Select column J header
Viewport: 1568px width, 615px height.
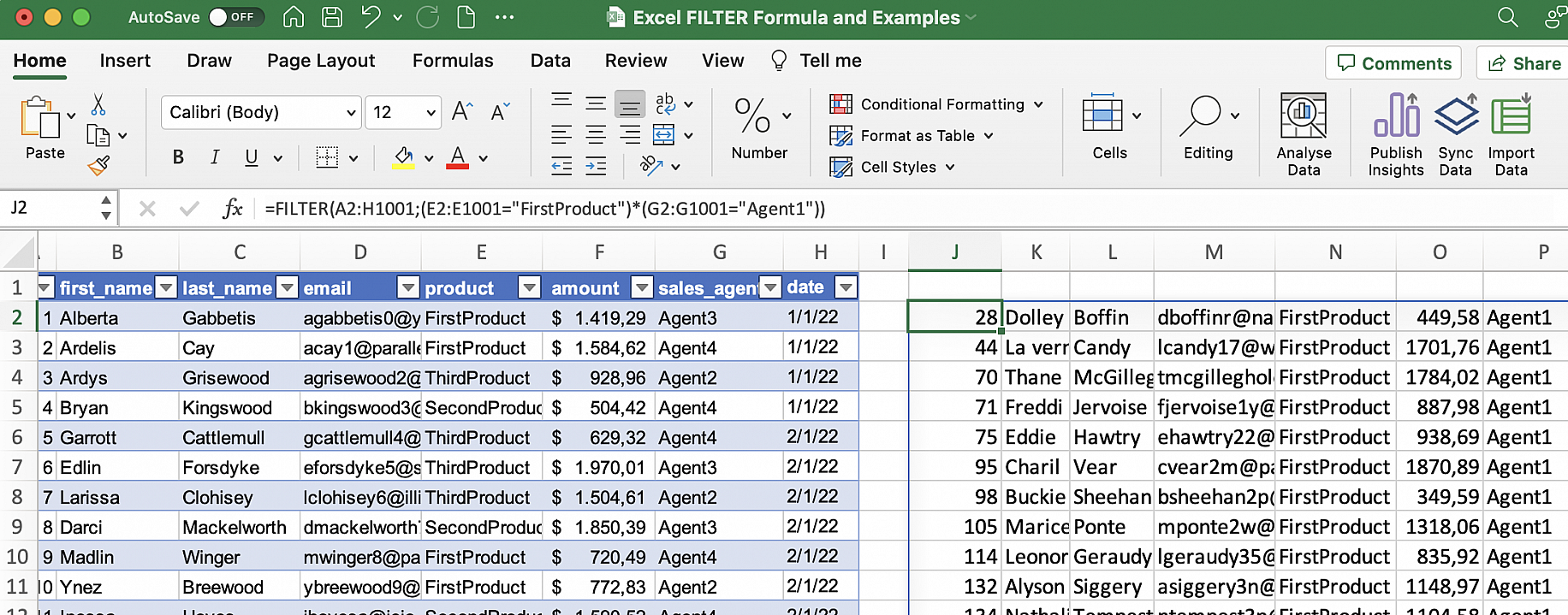(954, 252)
